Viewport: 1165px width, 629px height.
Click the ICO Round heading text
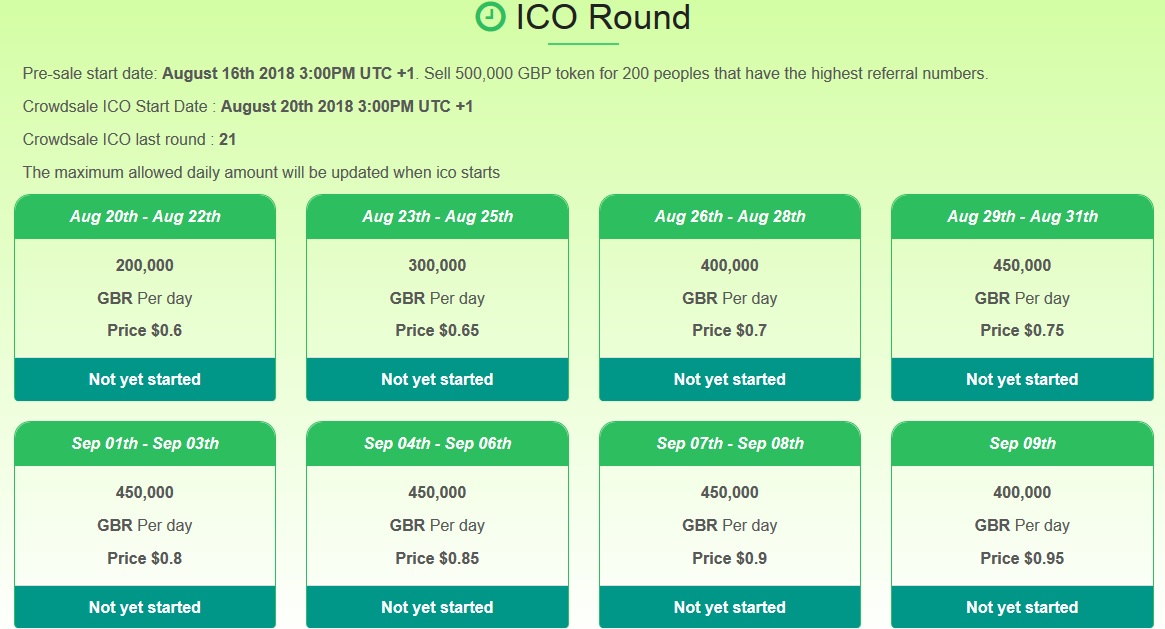(x=603, y=17)
